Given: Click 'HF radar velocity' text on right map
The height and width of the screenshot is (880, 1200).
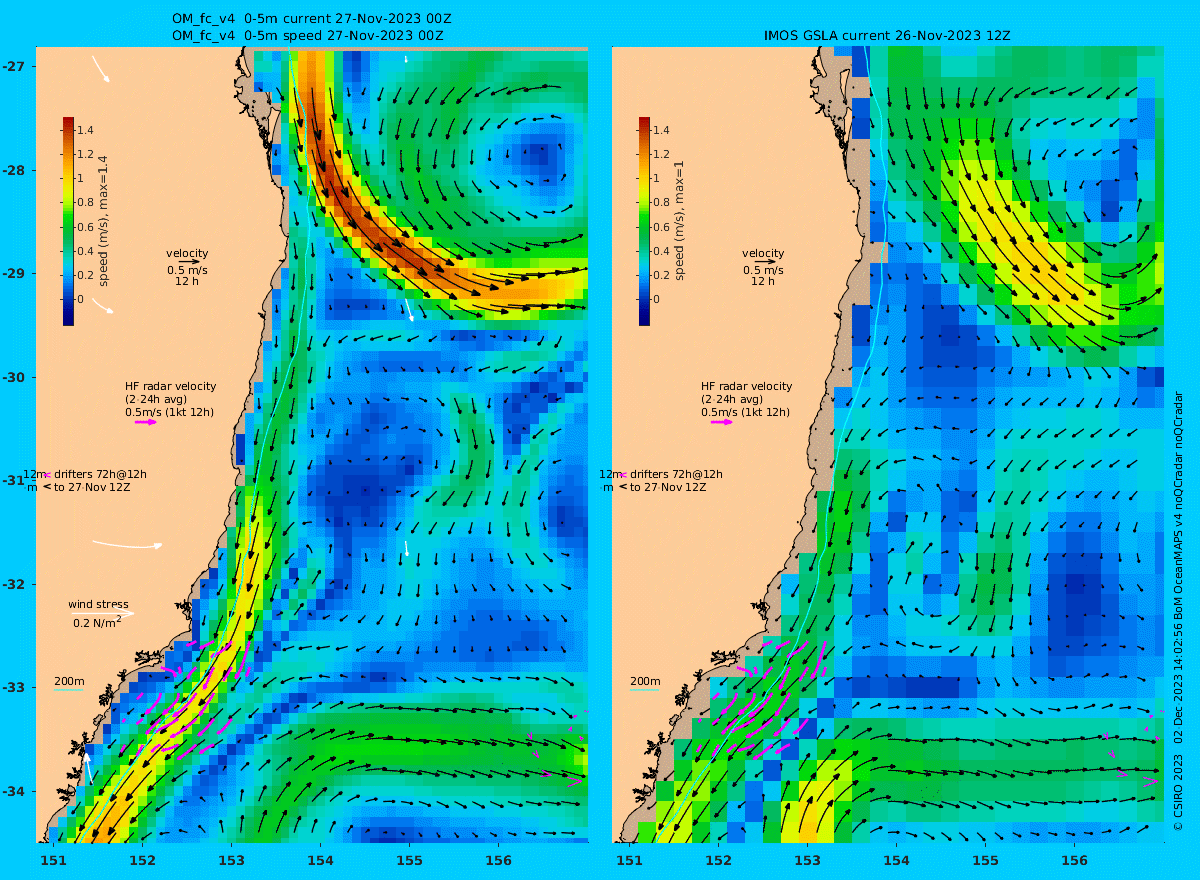Looking at the screenshot, I should click(746, 386).
